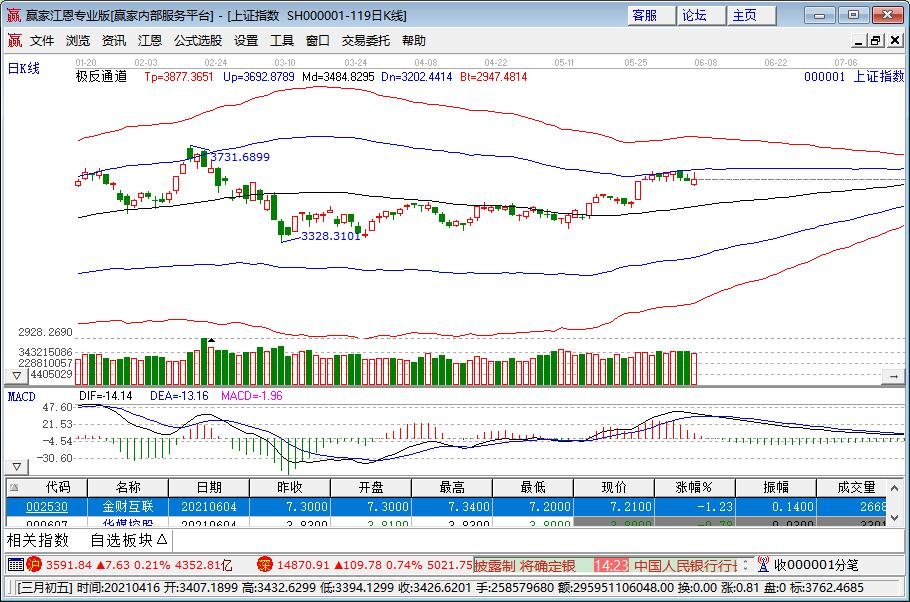Click the 论坛 button
The width and height of the screenshot is (910, 602).
click(x=701, y=15)
